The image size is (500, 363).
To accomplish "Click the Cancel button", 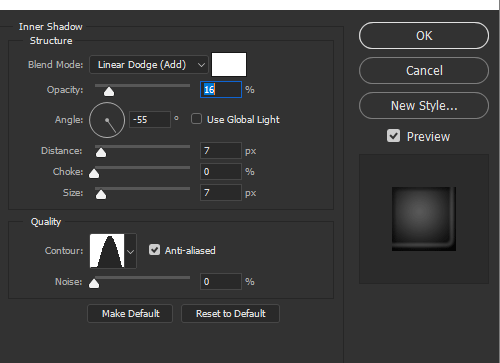I will tap(424, 71).
